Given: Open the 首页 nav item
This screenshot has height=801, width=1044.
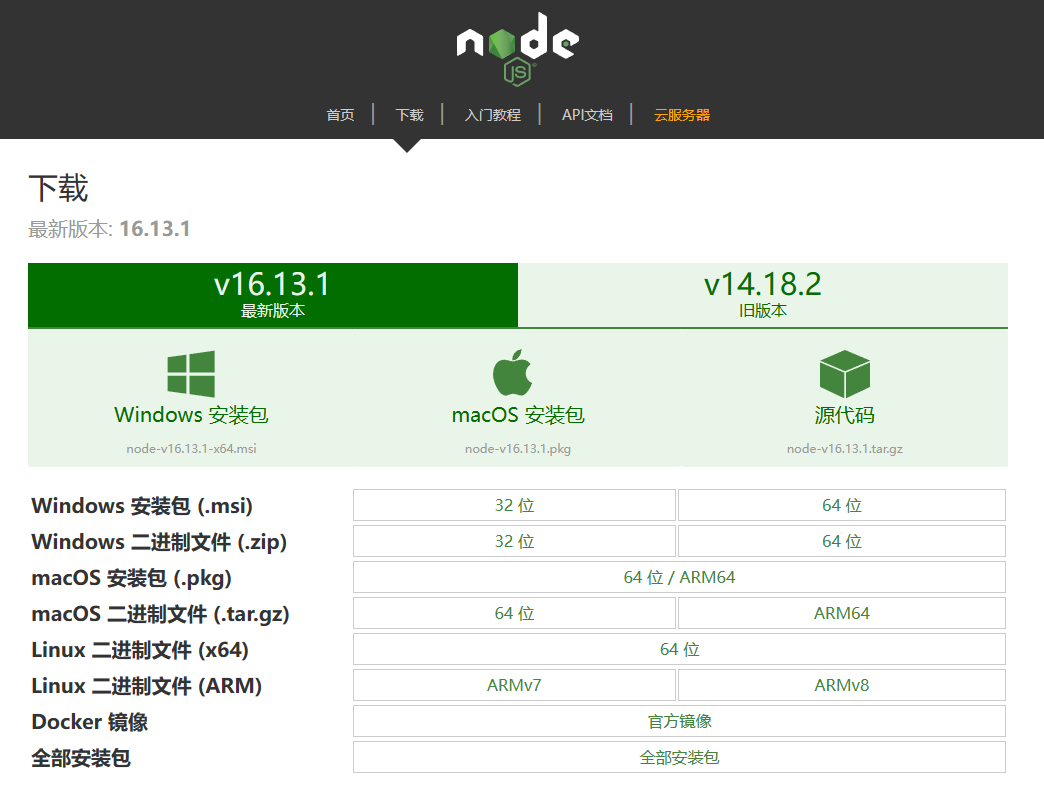Looking at the screenshot, I should pos(340,115).
